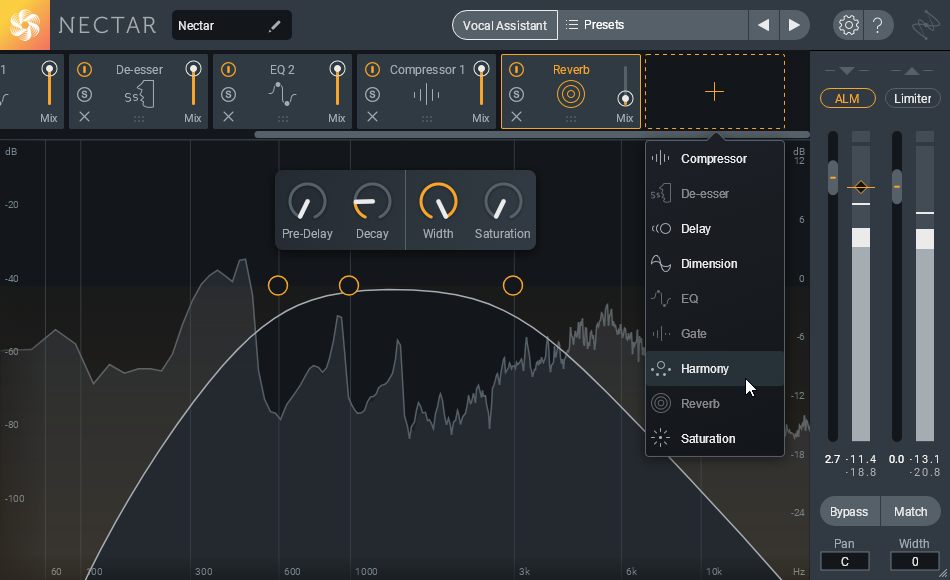Click the ALM threshold diamond marker
This screenshot has height=580, width=950.
tap(861, 187)
